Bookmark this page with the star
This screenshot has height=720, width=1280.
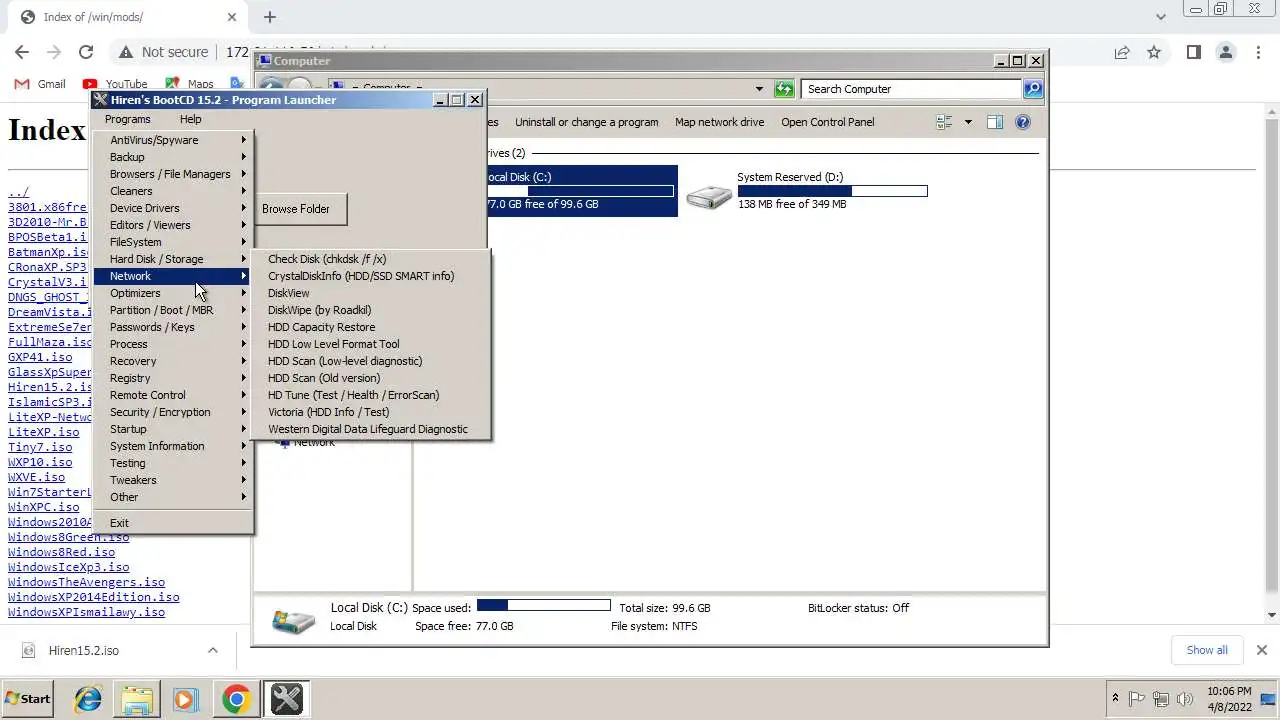[1154, 52]
